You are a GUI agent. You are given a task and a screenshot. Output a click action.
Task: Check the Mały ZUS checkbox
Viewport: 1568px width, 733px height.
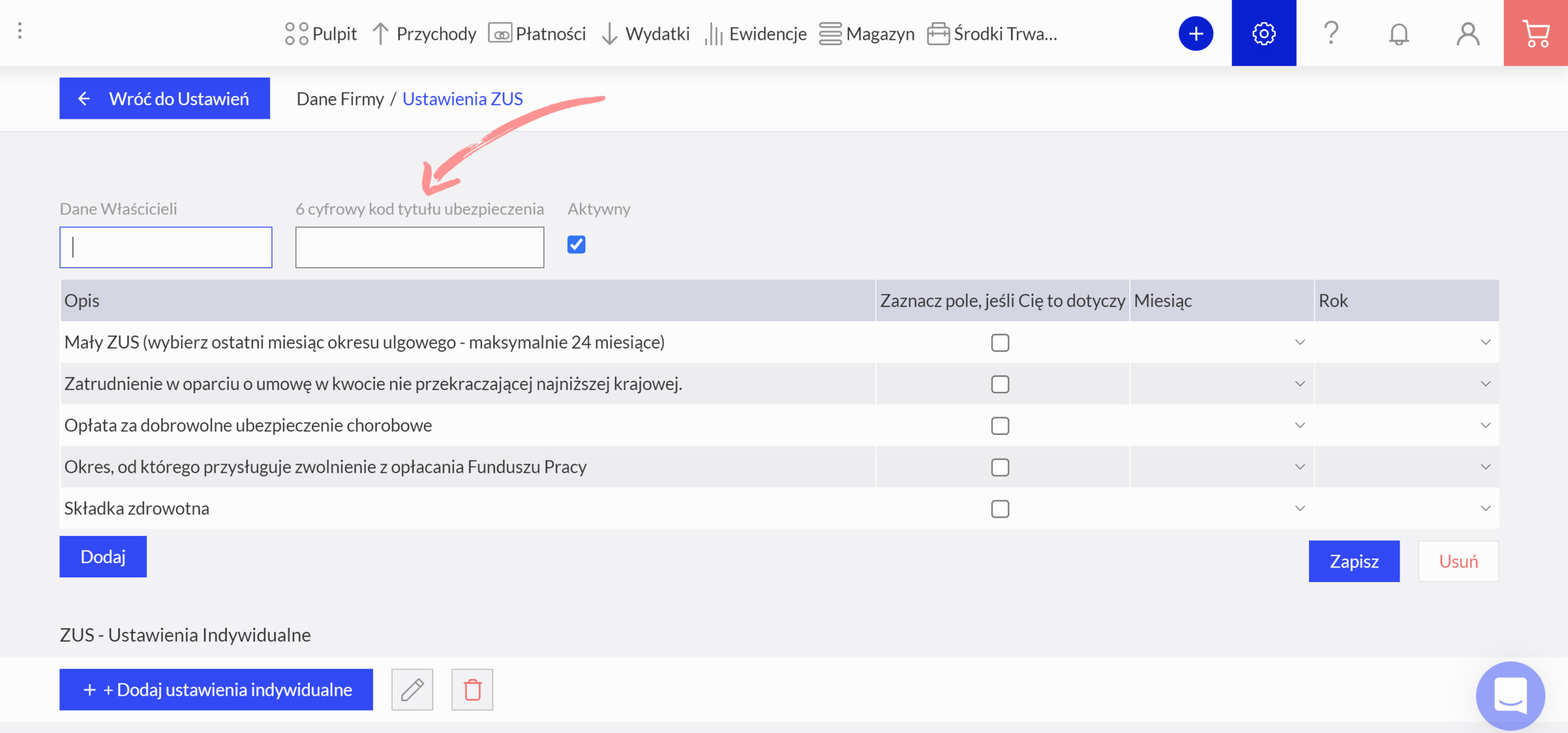(1000, 342)
